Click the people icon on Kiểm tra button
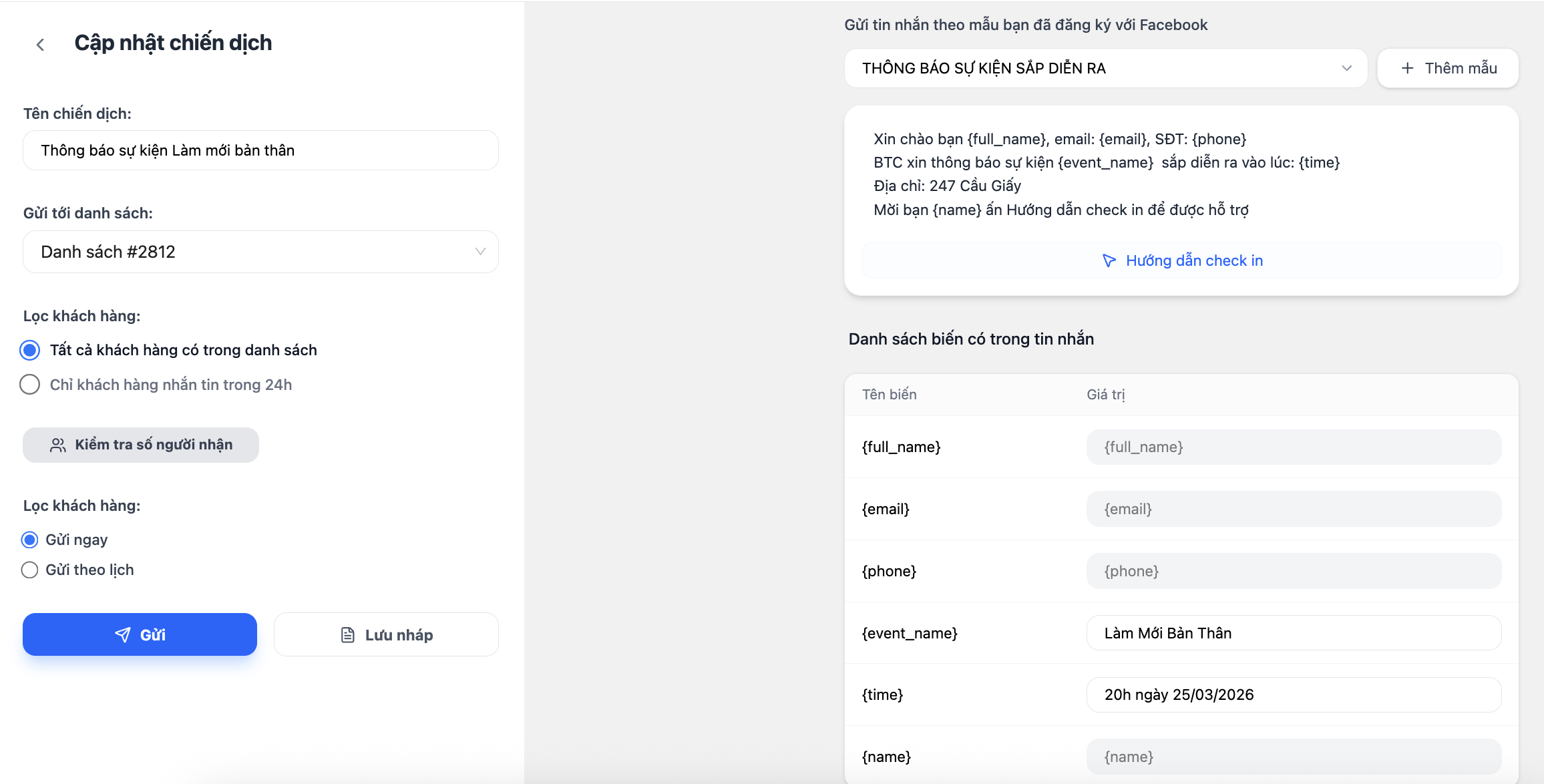 coord(58,445)
